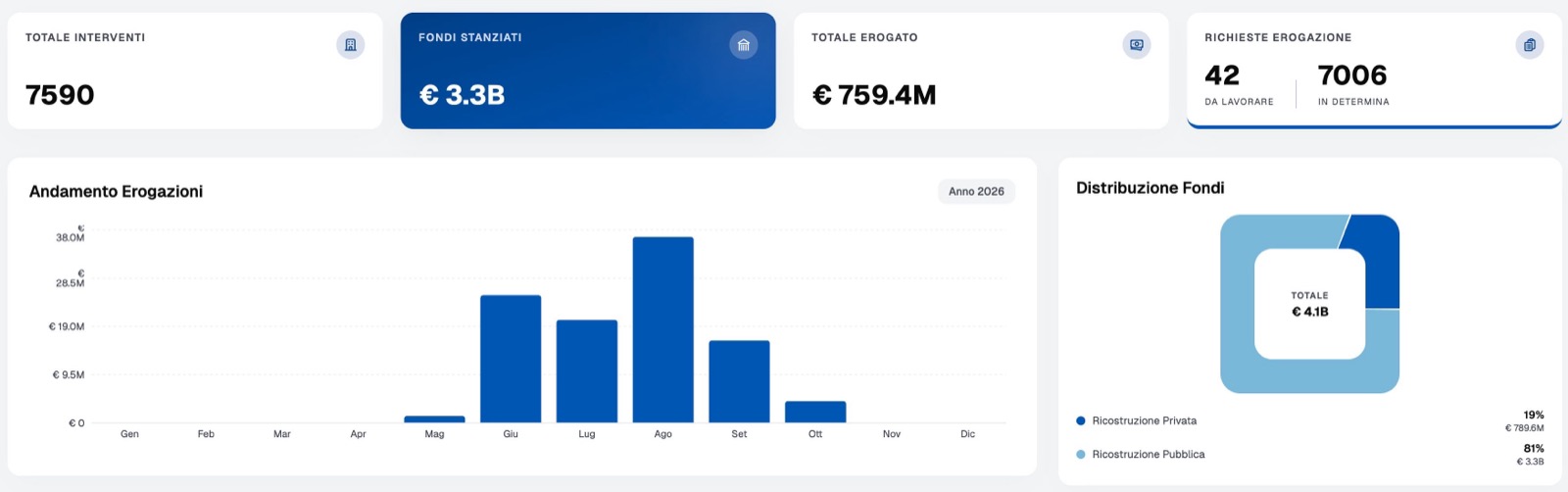Viewport: 1568px width, 492px height.
Task: Click the Richieste Erogazione card heading
Action: pos(1278,37)
